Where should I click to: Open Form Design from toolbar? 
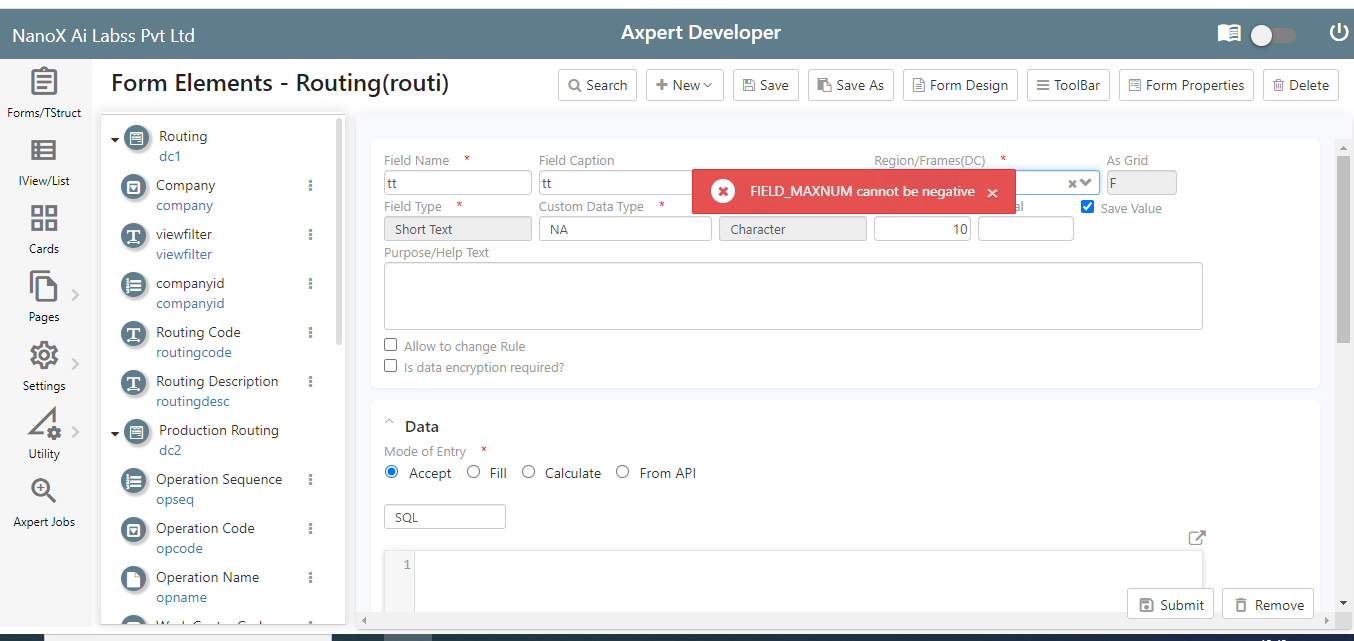(960, 85)
